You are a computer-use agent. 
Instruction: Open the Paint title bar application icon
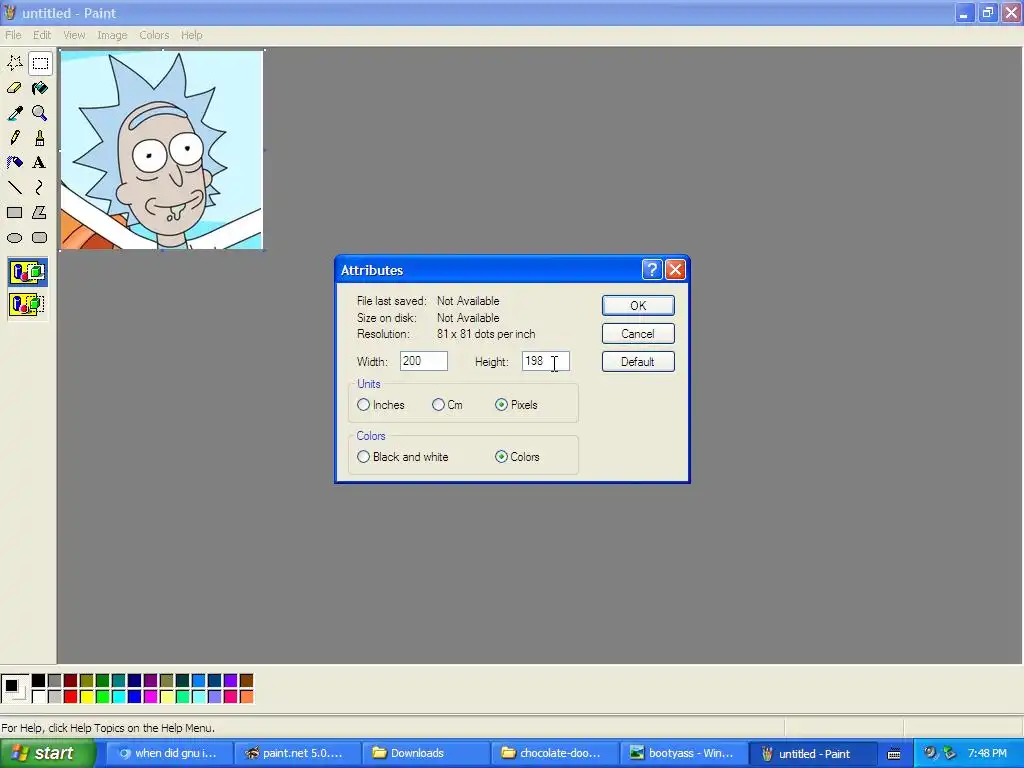tap(10, 12)
